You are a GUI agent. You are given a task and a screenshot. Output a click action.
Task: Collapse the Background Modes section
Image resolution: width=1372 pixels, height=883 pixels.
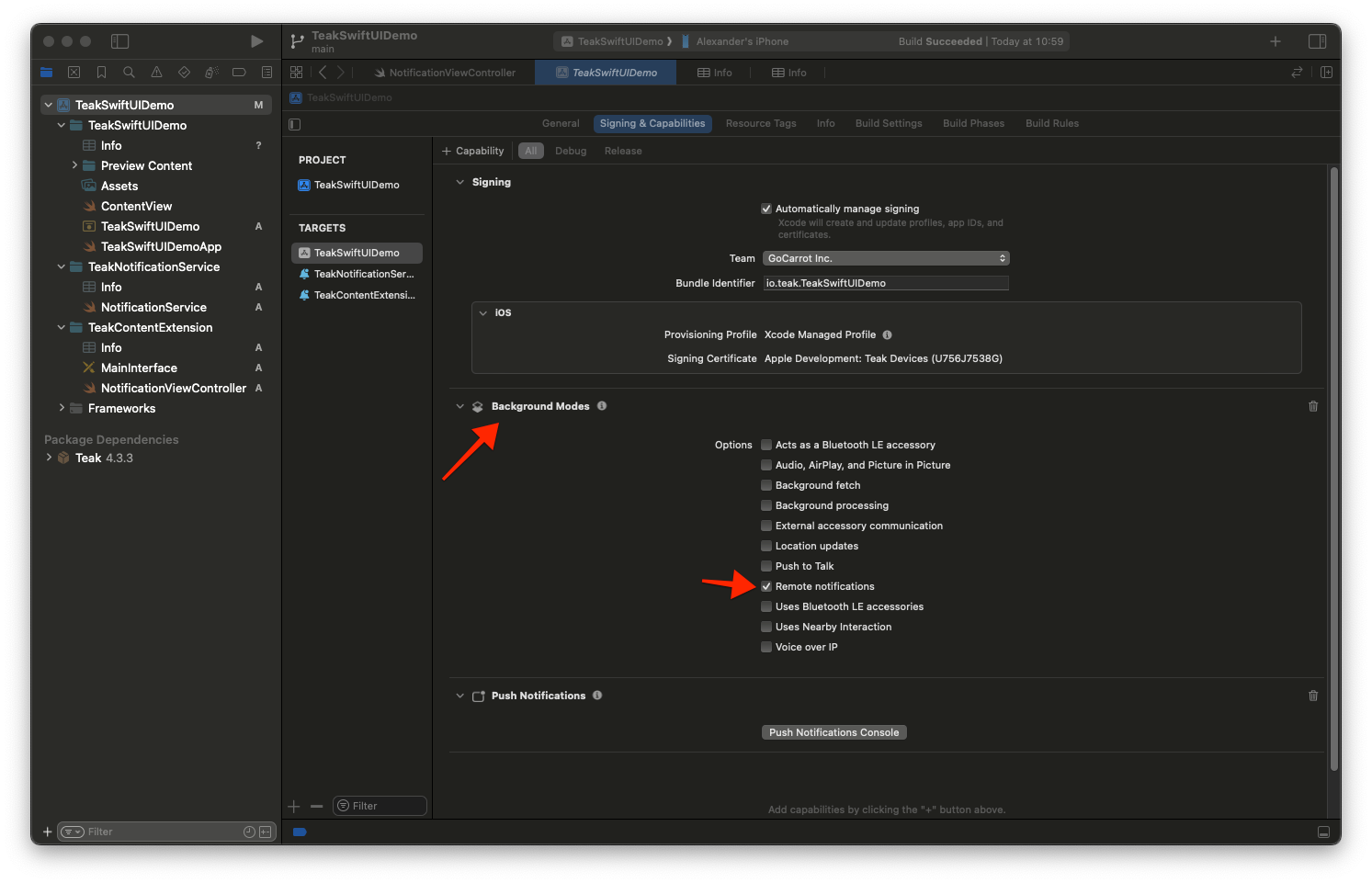pos(460,406)
